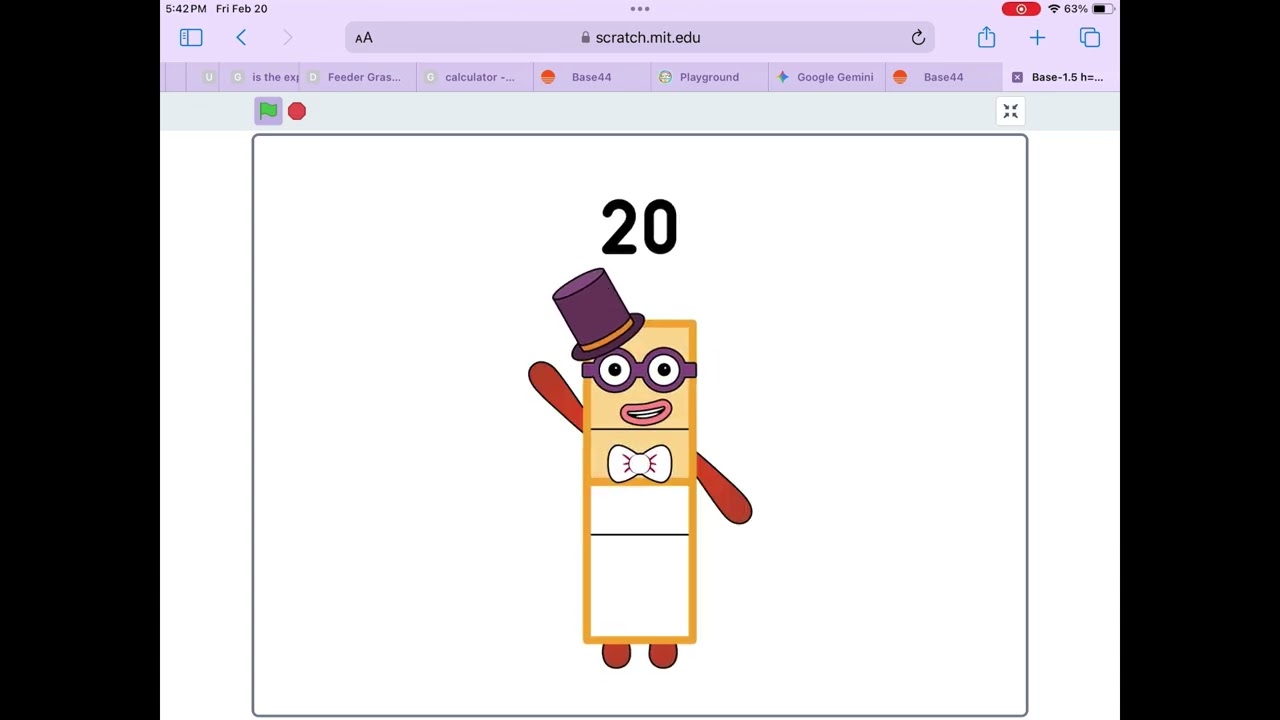The image size is (1280, 720).
Task: Go back to the previous page
Action: [x=241, y=38]
